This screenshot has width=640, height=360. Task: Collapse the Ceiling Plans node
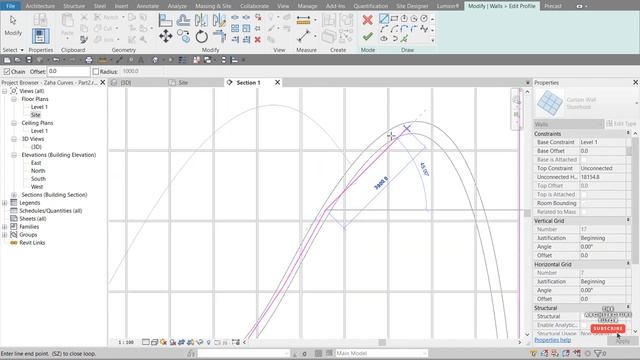14,123
